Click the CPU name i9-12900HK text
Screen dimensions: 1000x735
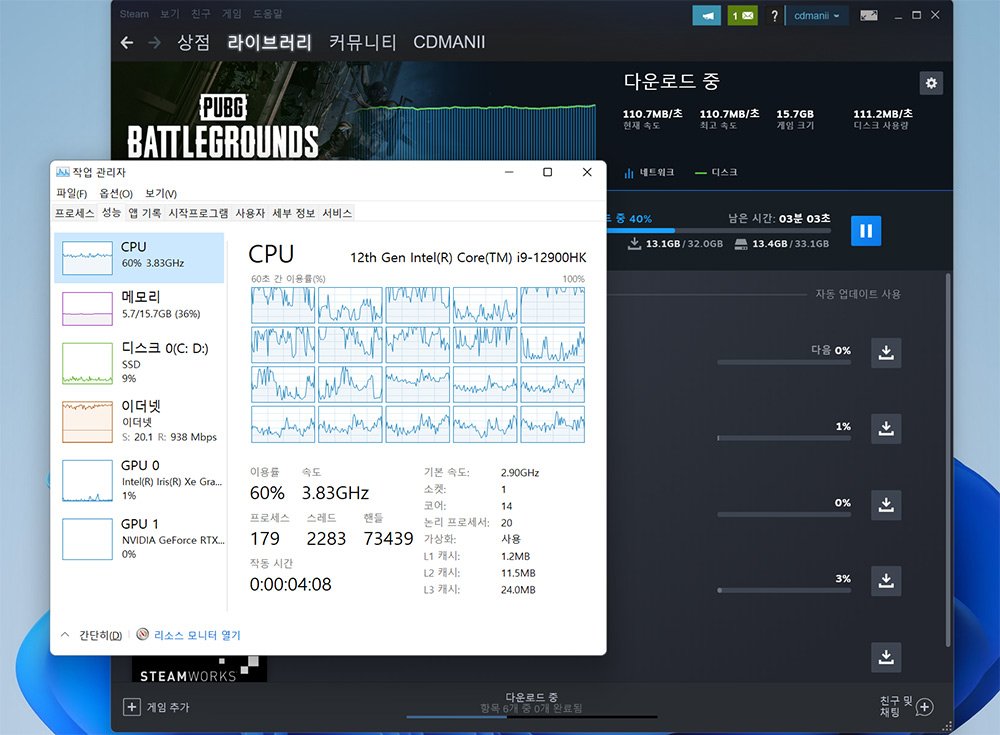tap(468, 258)
